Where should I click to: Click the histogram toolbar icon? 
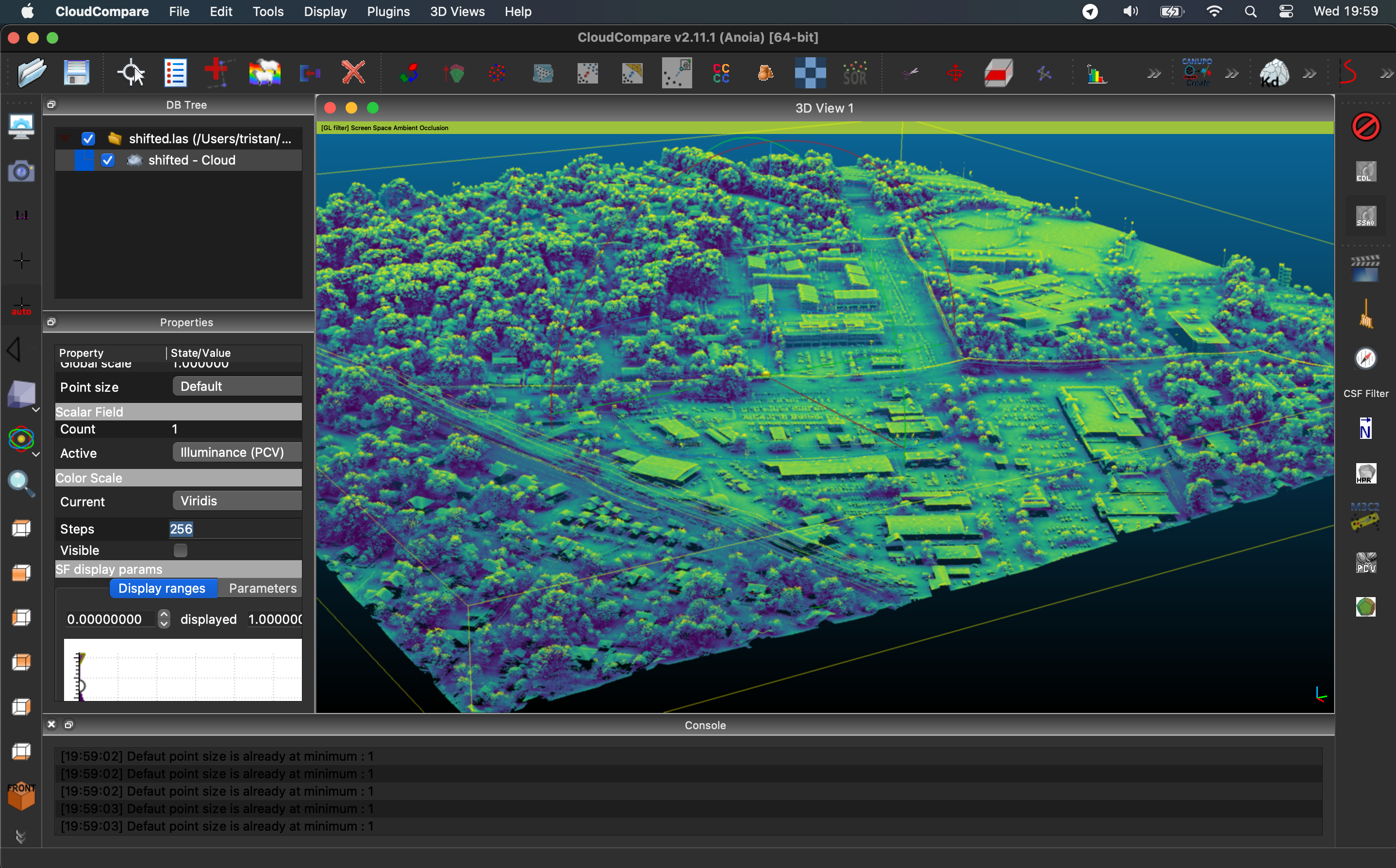1096,74
